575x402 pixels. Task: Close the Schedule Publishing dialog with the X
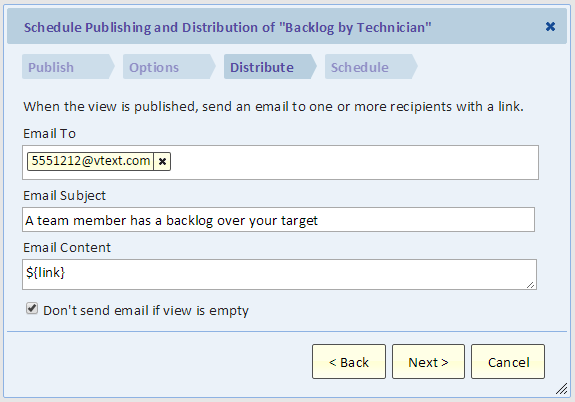(550, 27)
